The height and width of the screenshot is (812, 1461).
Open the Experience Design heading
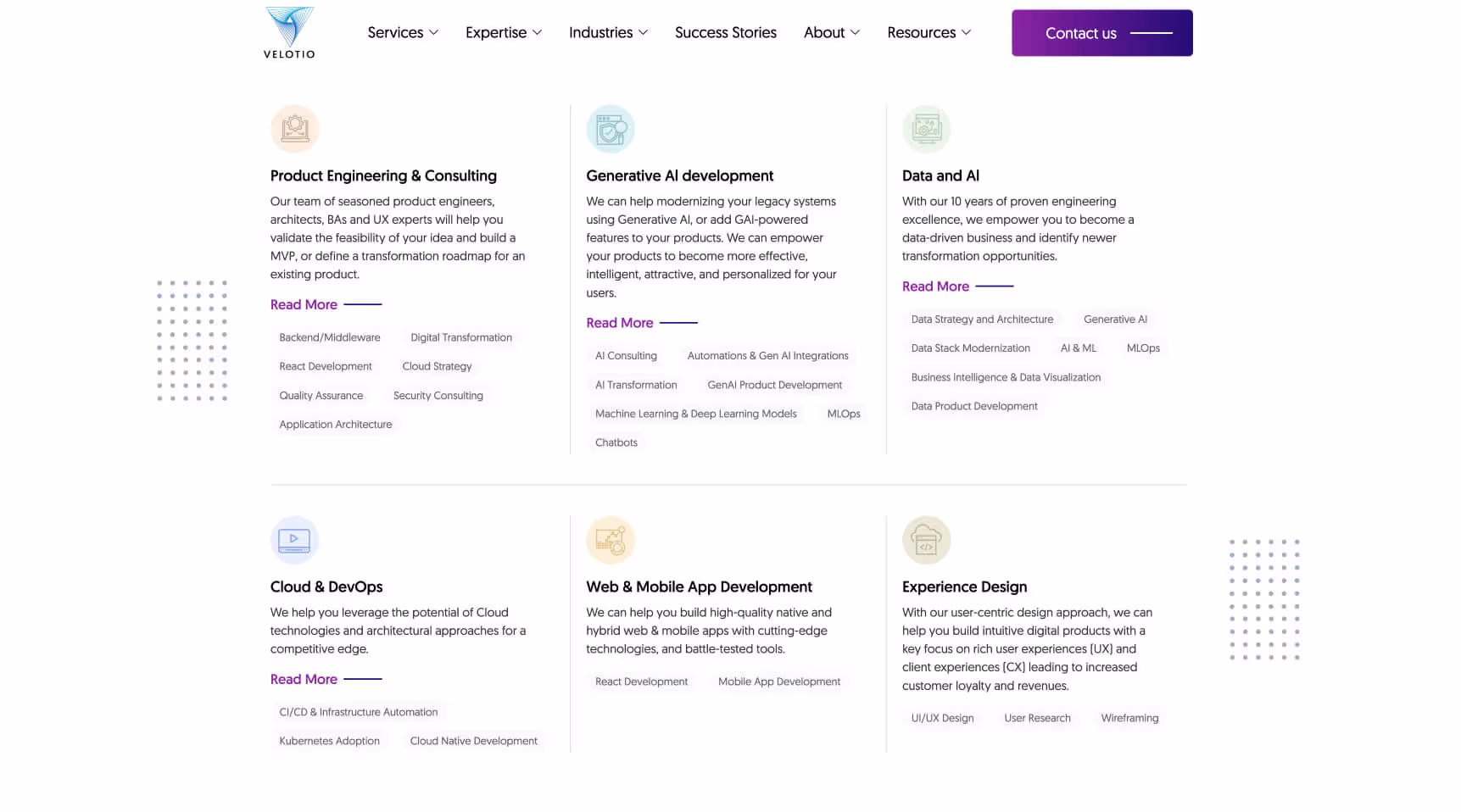tap(964, 587)
